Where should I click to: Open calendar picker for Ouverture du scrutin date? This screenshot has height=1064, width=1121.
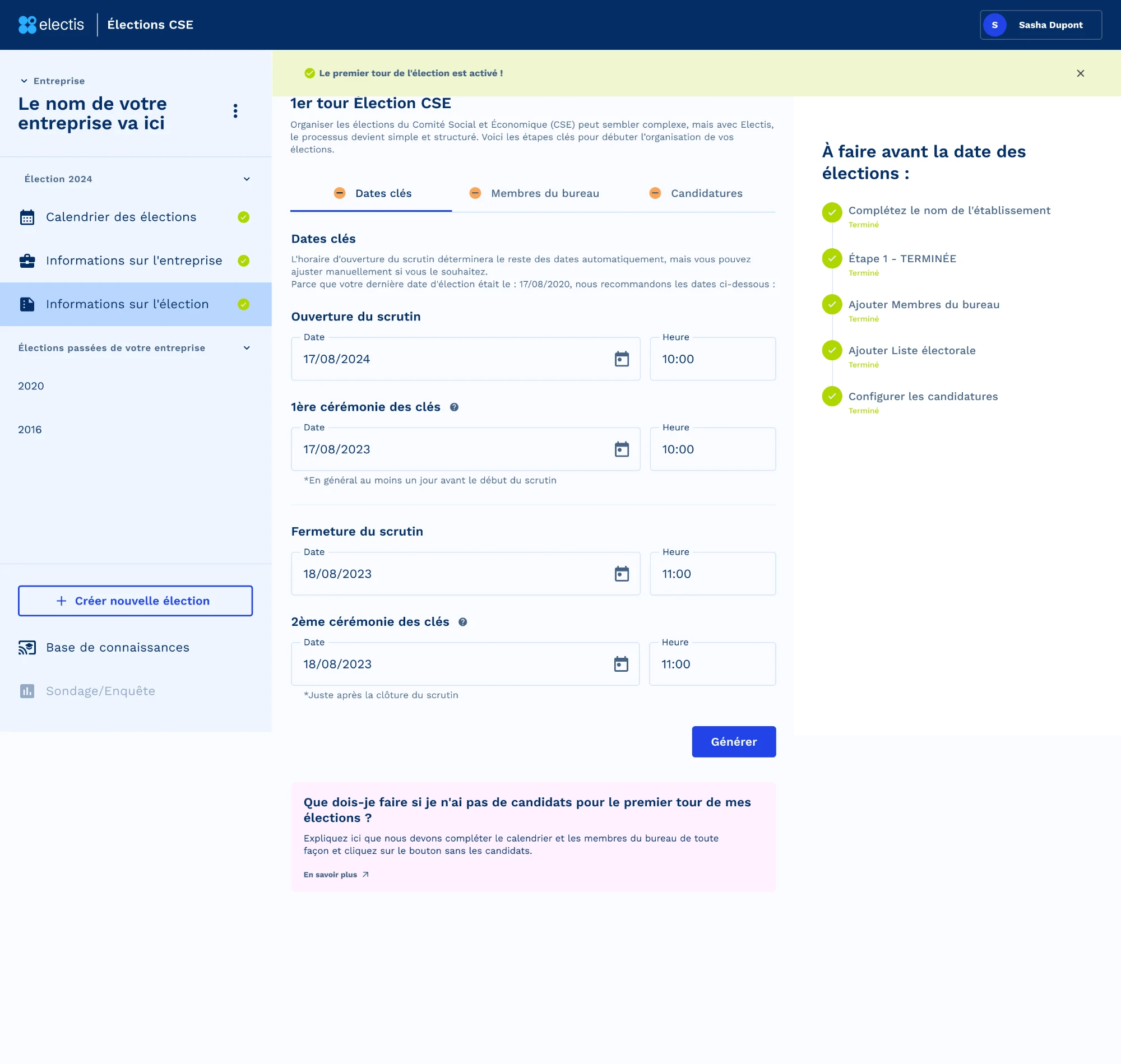tap(622, 359)
